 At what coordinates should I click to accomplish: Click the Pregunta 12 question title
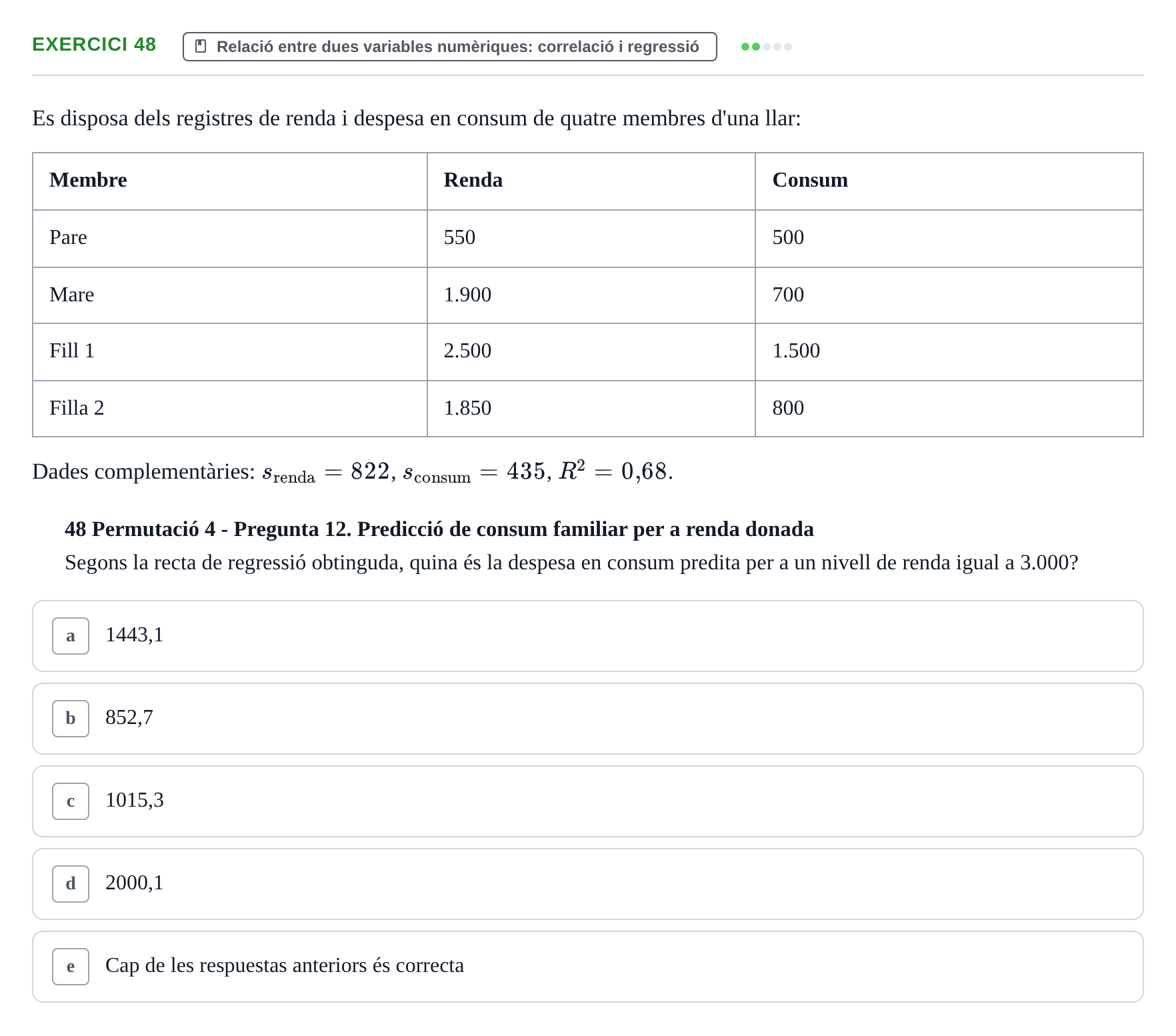click(439, 529)
